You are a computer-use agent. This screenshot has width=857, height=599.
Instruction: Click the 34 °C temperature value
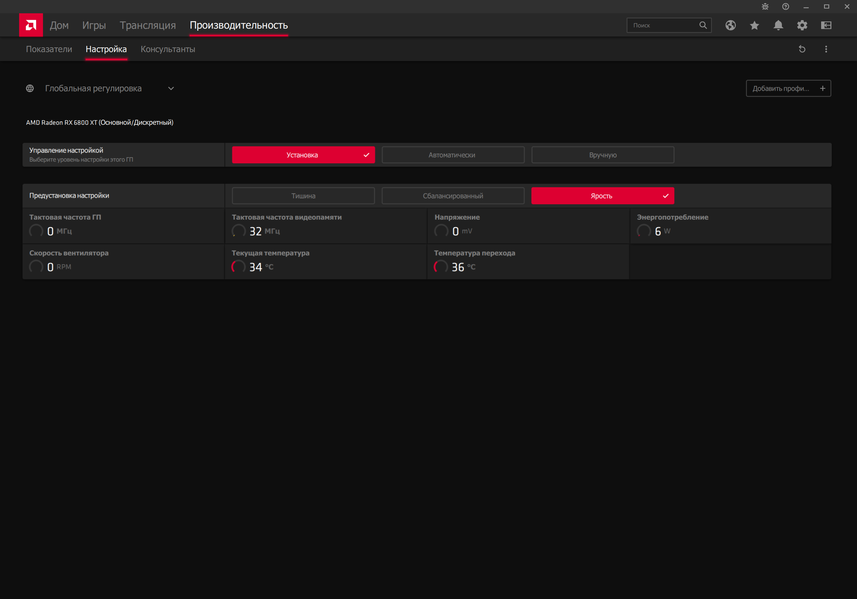pyautogui.click(x=261, y=267)
